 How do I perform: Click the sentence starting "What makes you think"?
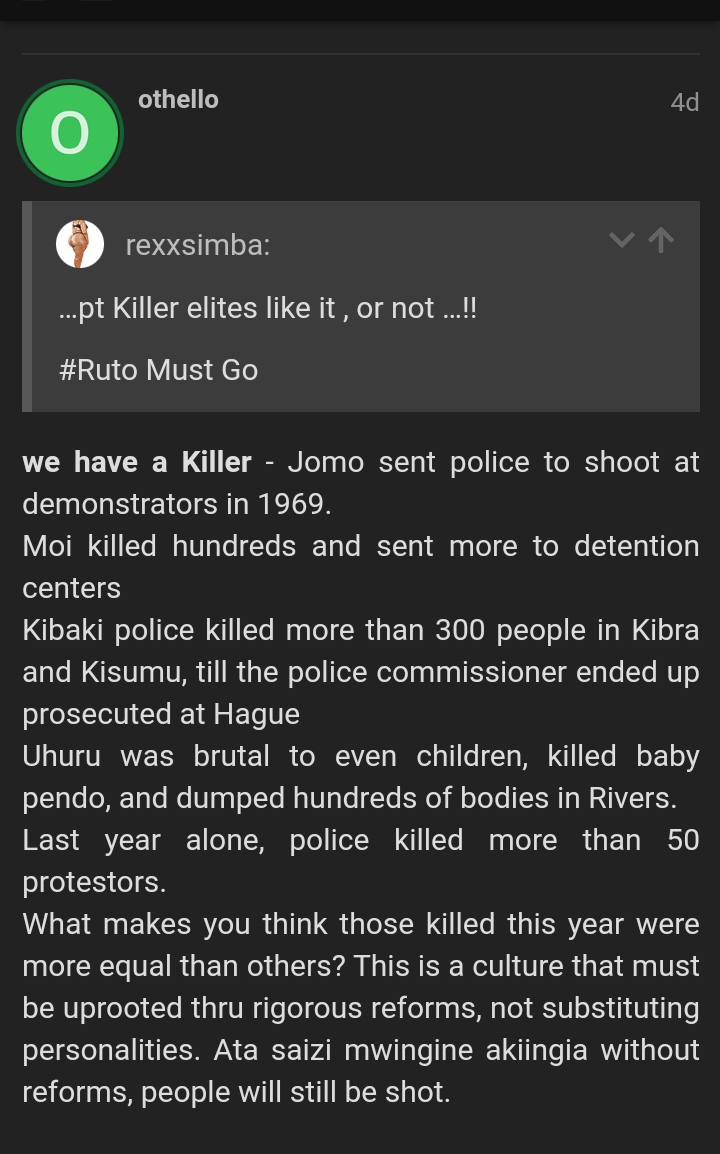pyautogui.click(x=360, y=924)
